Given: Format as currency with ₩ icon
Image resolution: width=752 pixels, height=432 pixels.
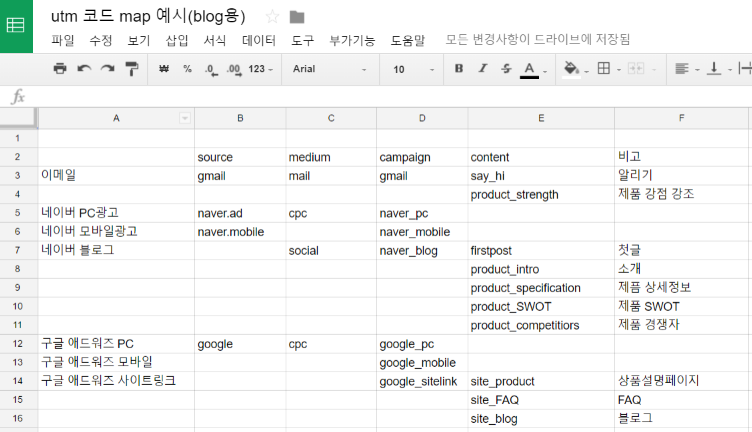Looking at the screenshot, I should [x=164, y=69].
